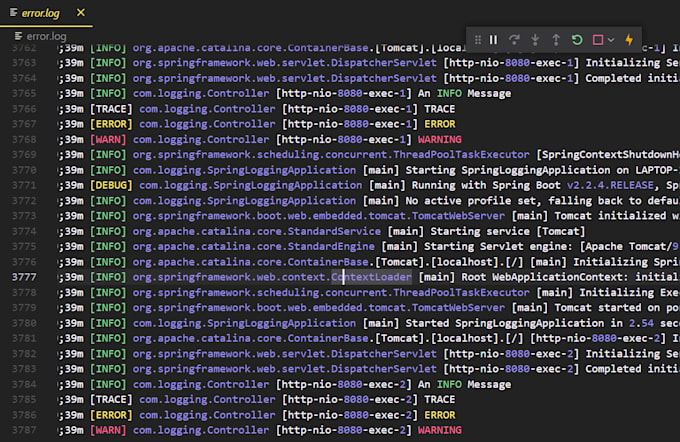Screen dimensions: 680x442
Task: Click StandardService class name on line 3774
Action: point(334,231)
